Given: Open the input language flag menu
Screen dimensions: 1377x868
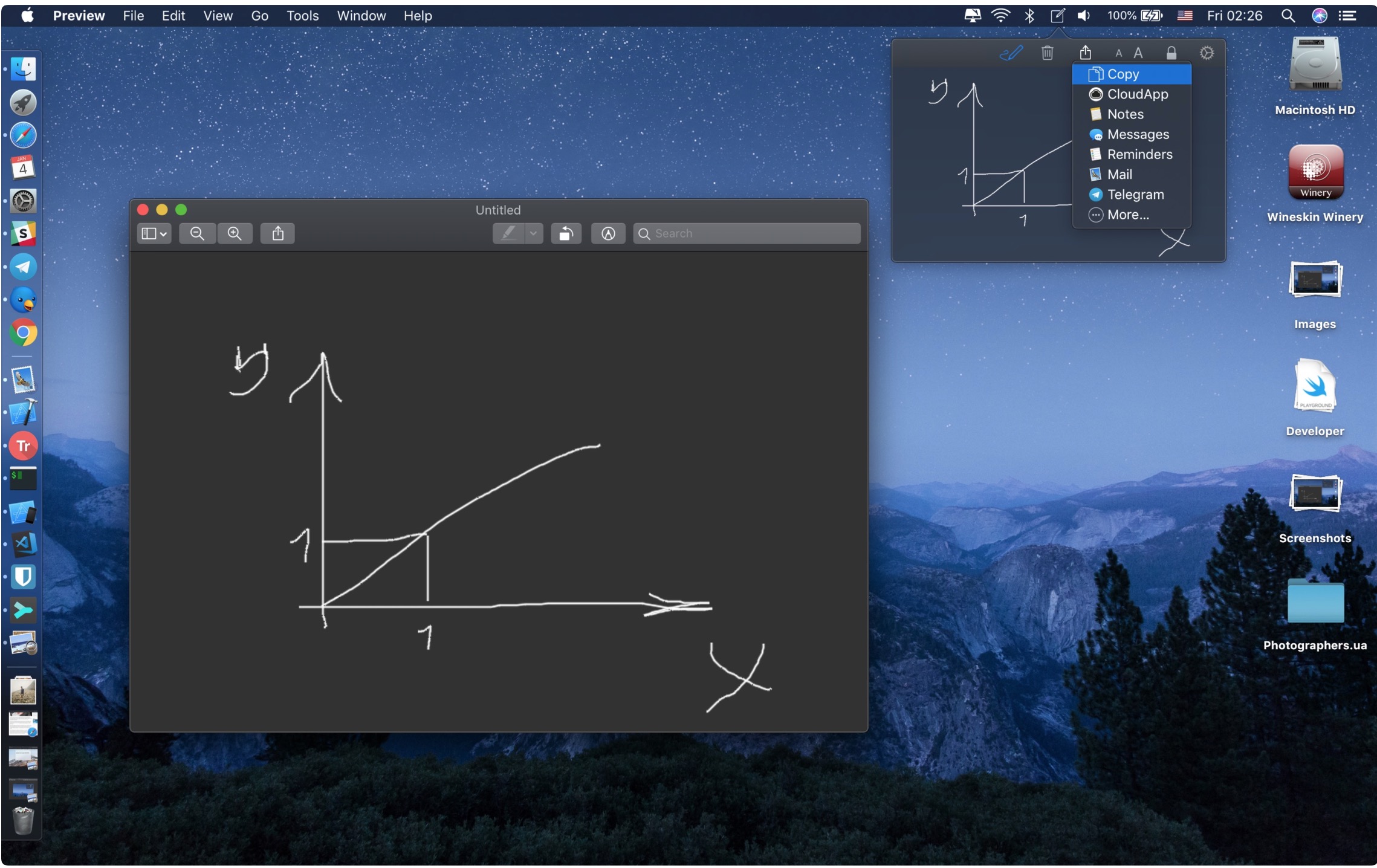Looking at the screenshot, I should pos(1184,16).
